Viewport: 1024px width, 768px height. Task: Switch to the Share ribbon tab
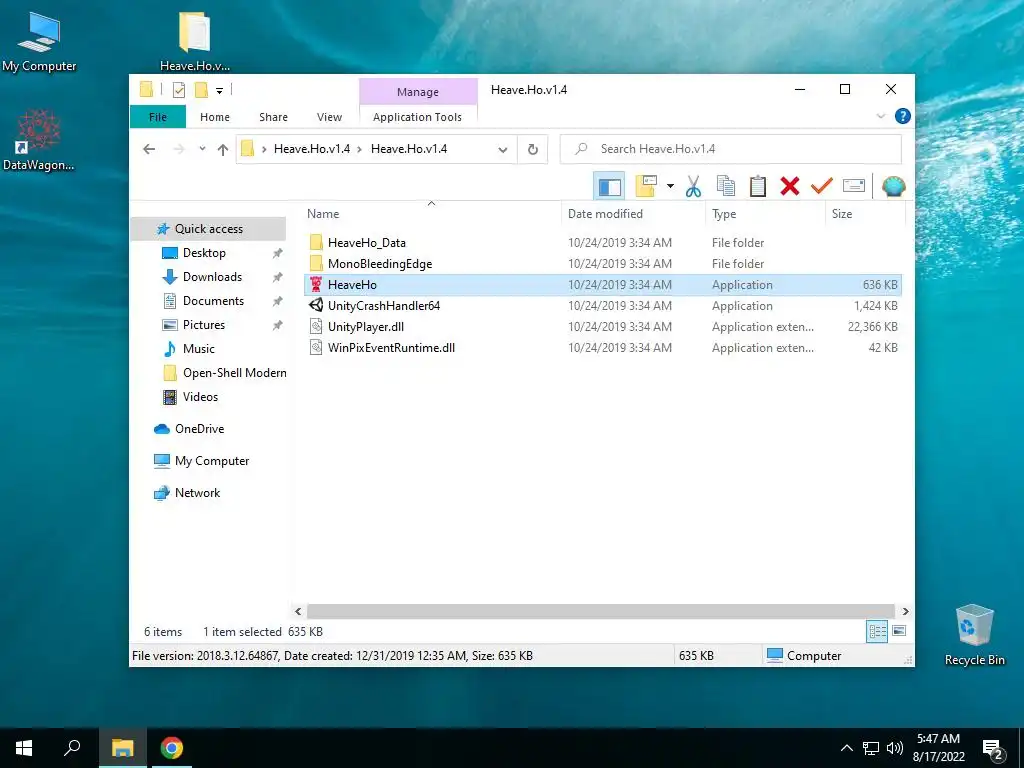tap(273, 117)
